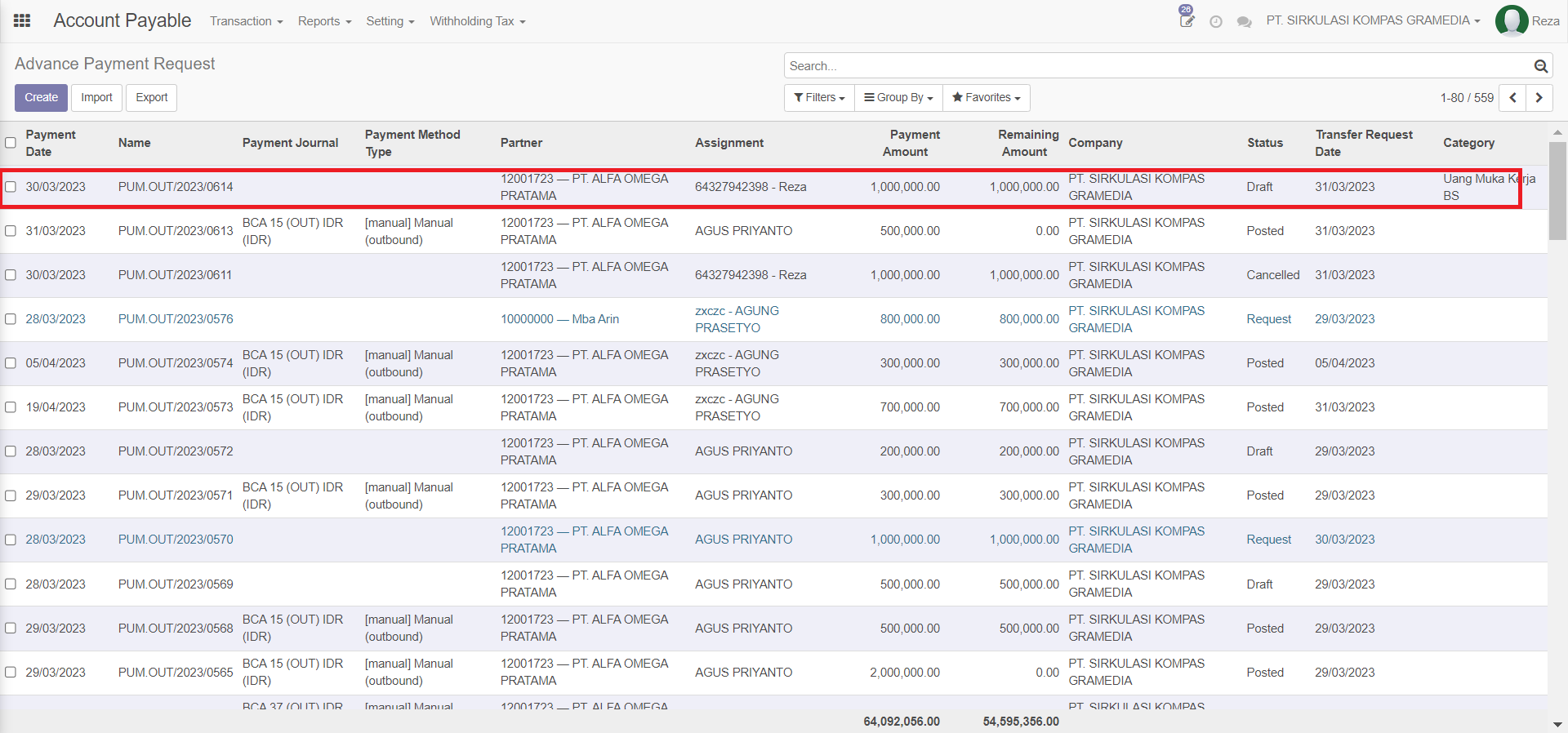Sort by Remaining Amount column header
Image resolution: width=1568 pixels, height=733 pixels.
tap(1028, 143)
